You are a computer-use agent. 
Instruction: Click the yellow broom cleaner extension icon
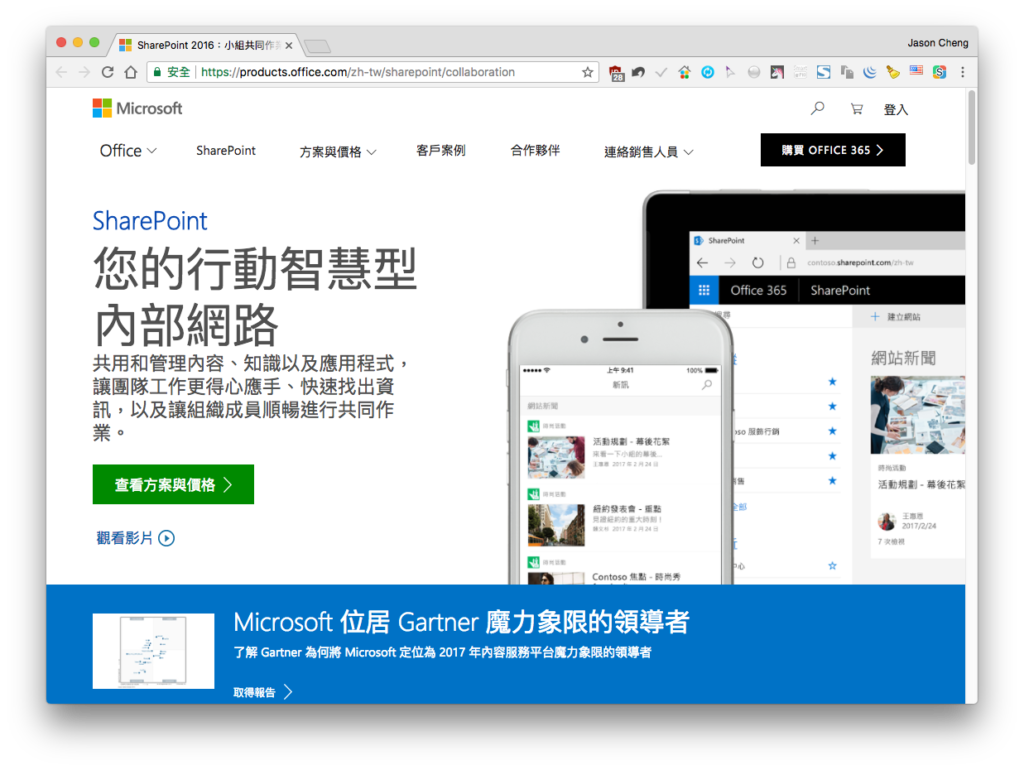[x=893, y=72]
